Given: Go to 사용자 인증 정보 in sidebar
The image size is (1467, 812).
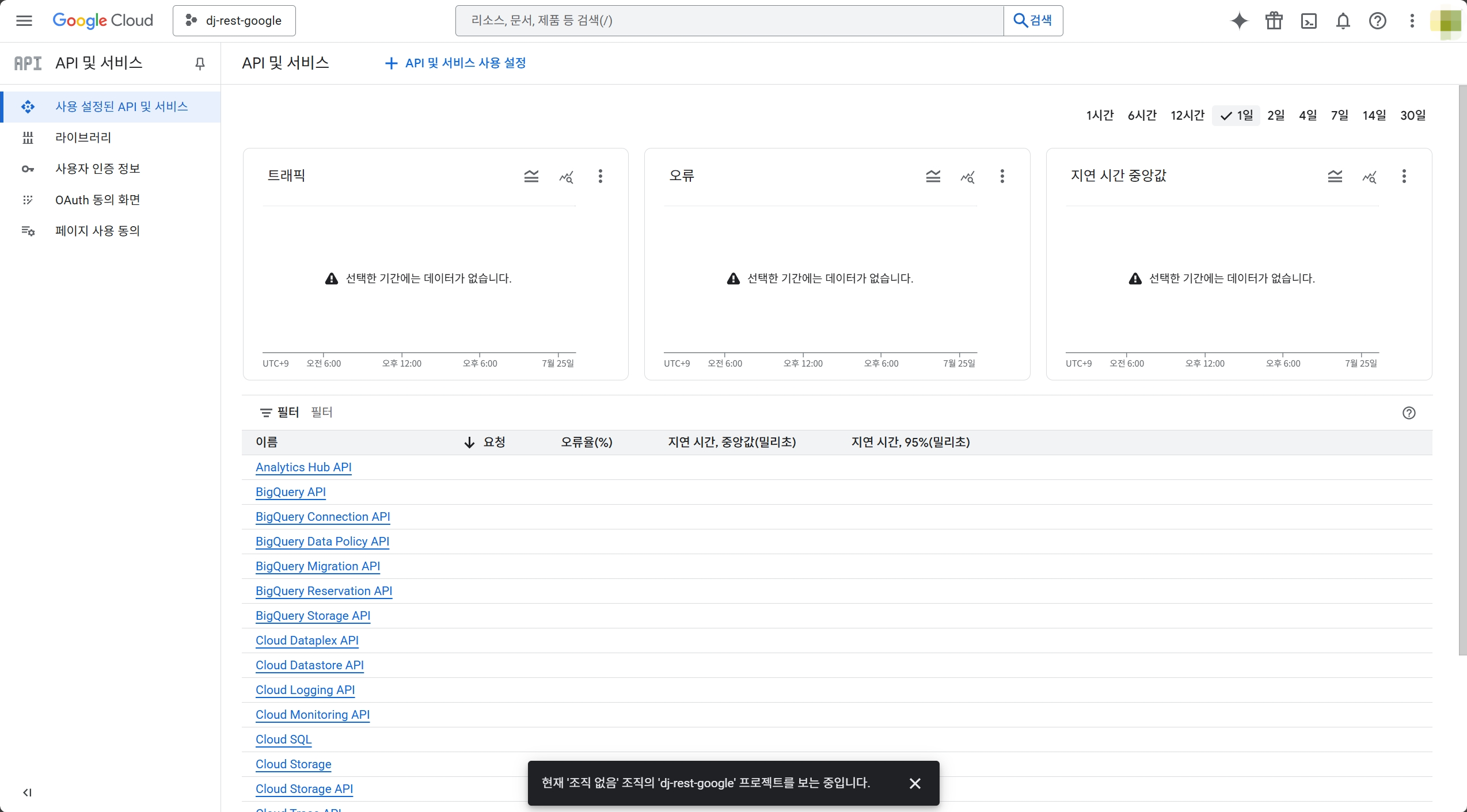Looking at the screenshot, I should click(x=97, y=169).
